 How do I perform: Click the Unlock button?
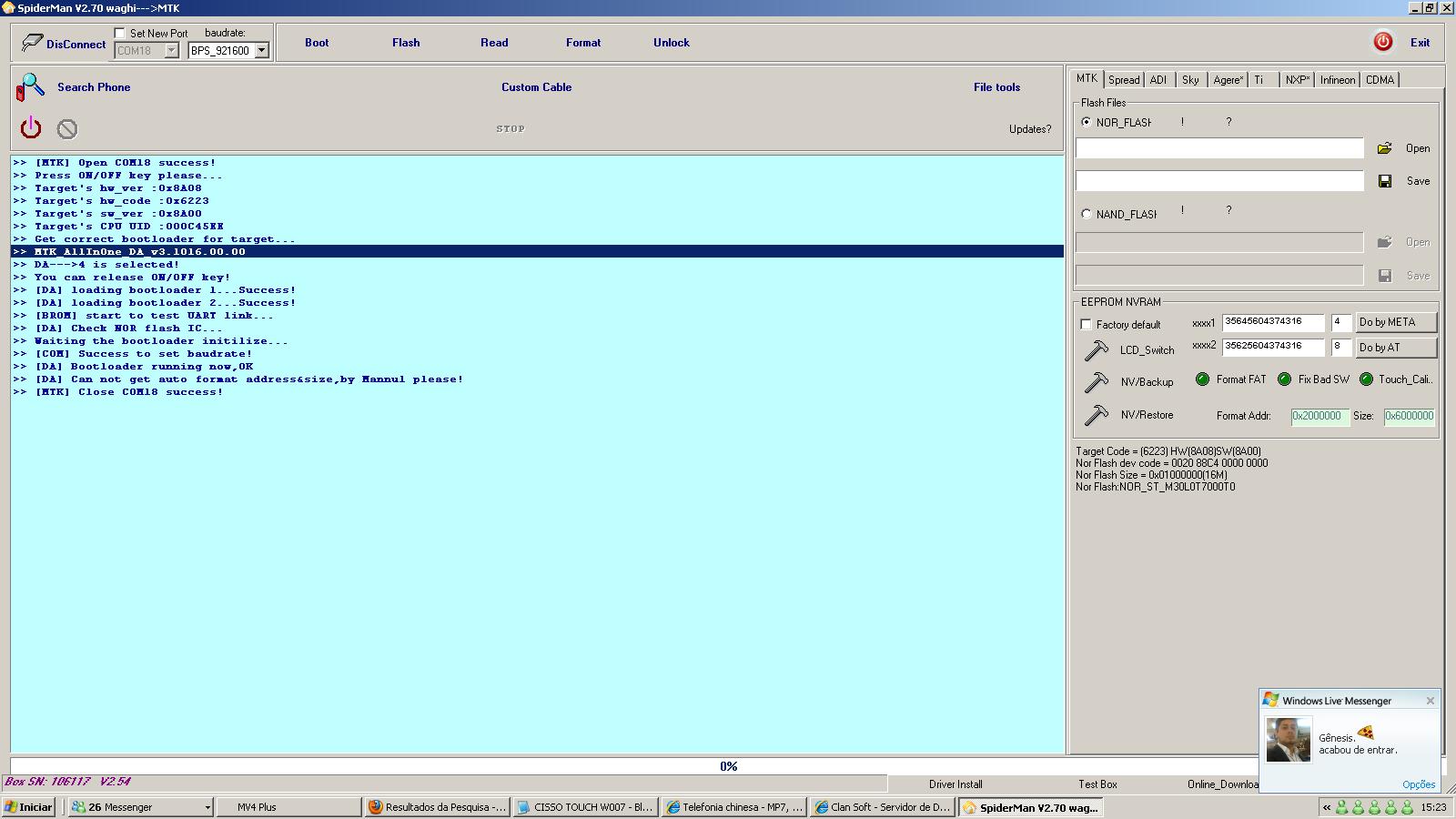pos(672,43)
